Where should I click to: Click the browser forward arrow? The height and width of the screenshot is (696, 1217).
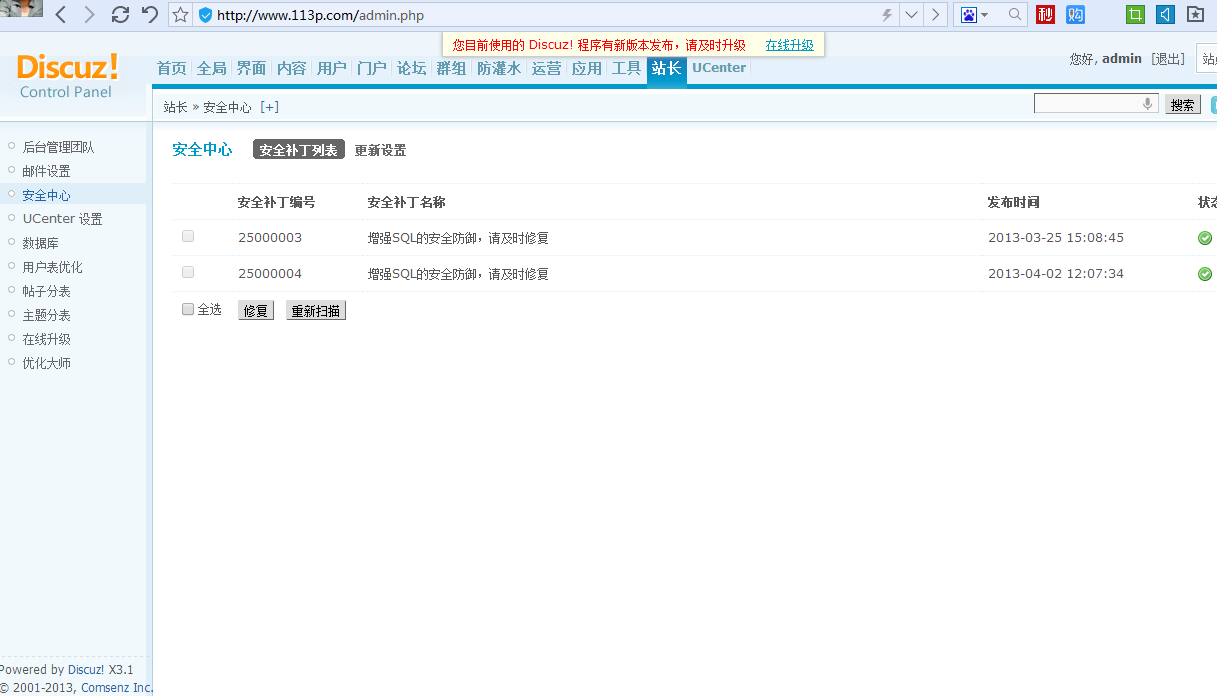pos(90,15)
